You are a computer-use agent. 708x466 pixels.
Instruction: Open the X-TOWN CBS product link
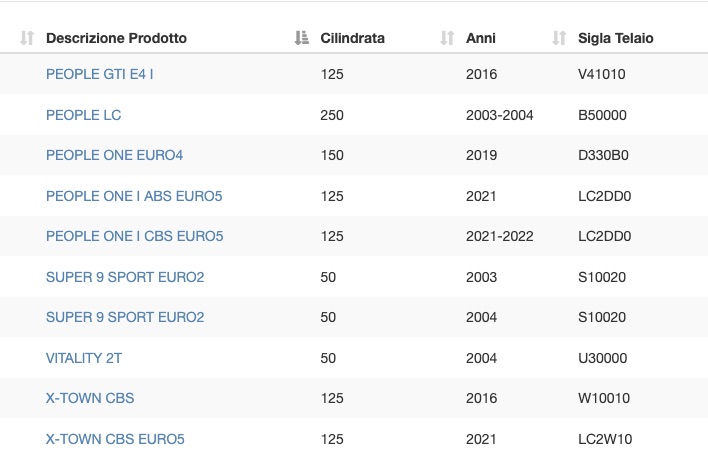[90, 398]
